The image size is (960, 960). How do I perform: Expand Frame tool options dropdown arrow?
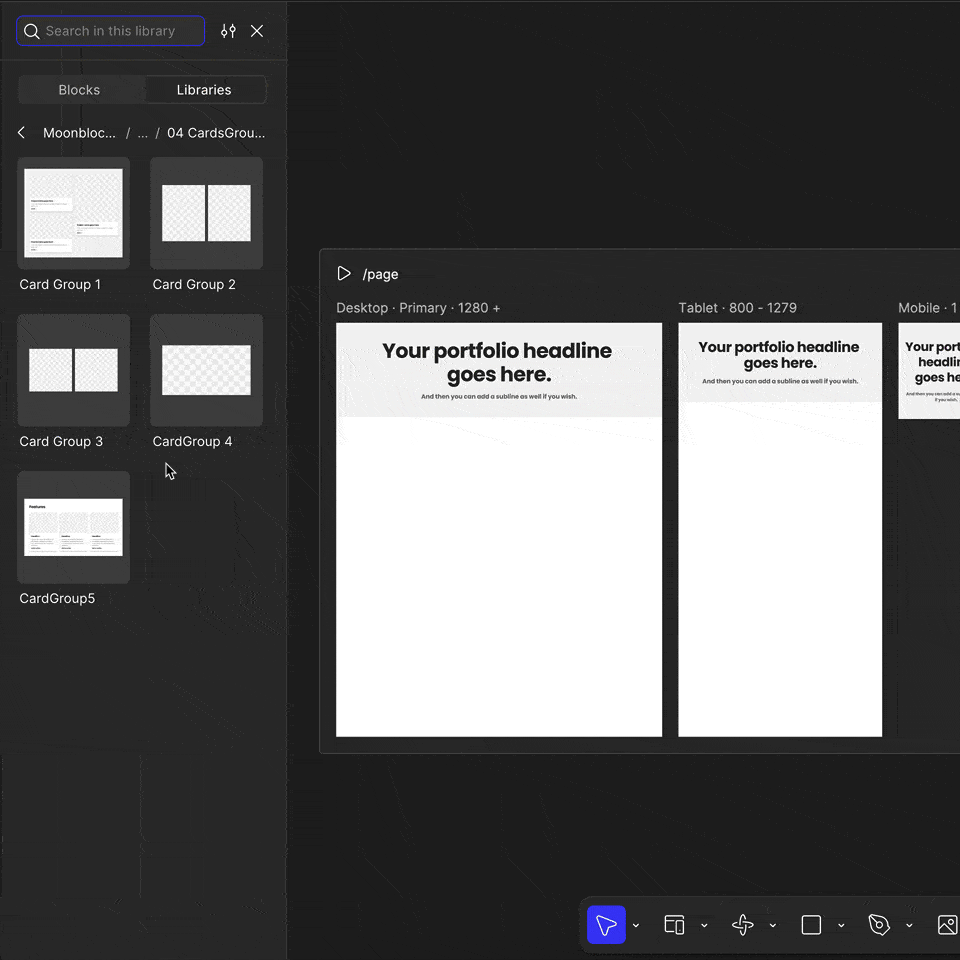point(704,925)
